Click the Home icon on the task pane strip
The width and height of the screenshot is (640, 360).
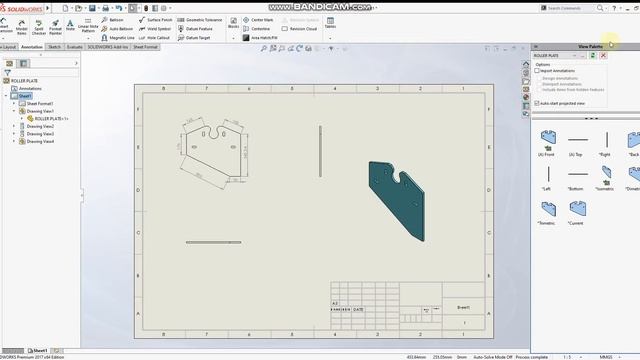526,64
